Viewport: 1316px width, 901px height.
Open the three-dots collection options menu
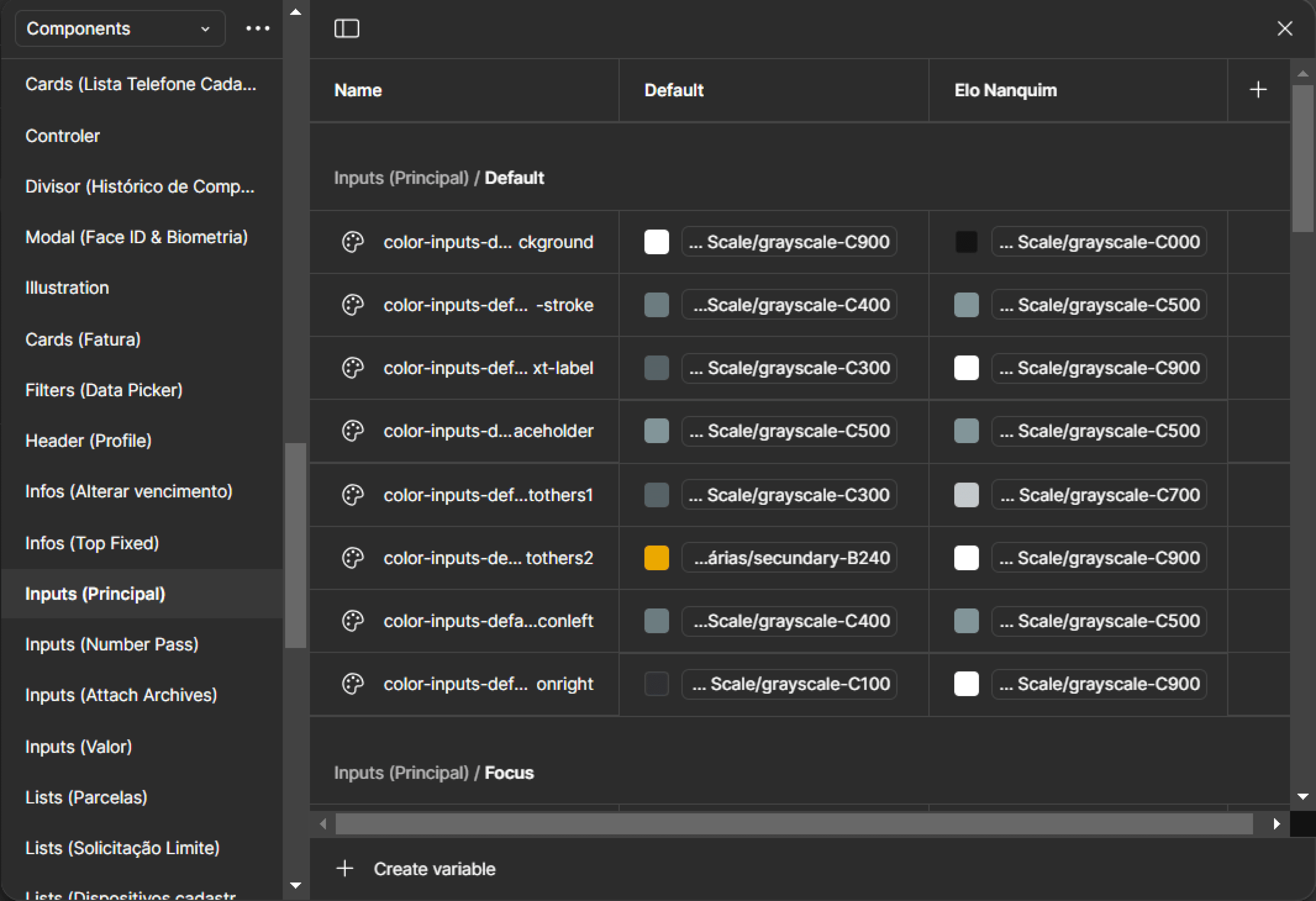(x=258, y=28)
